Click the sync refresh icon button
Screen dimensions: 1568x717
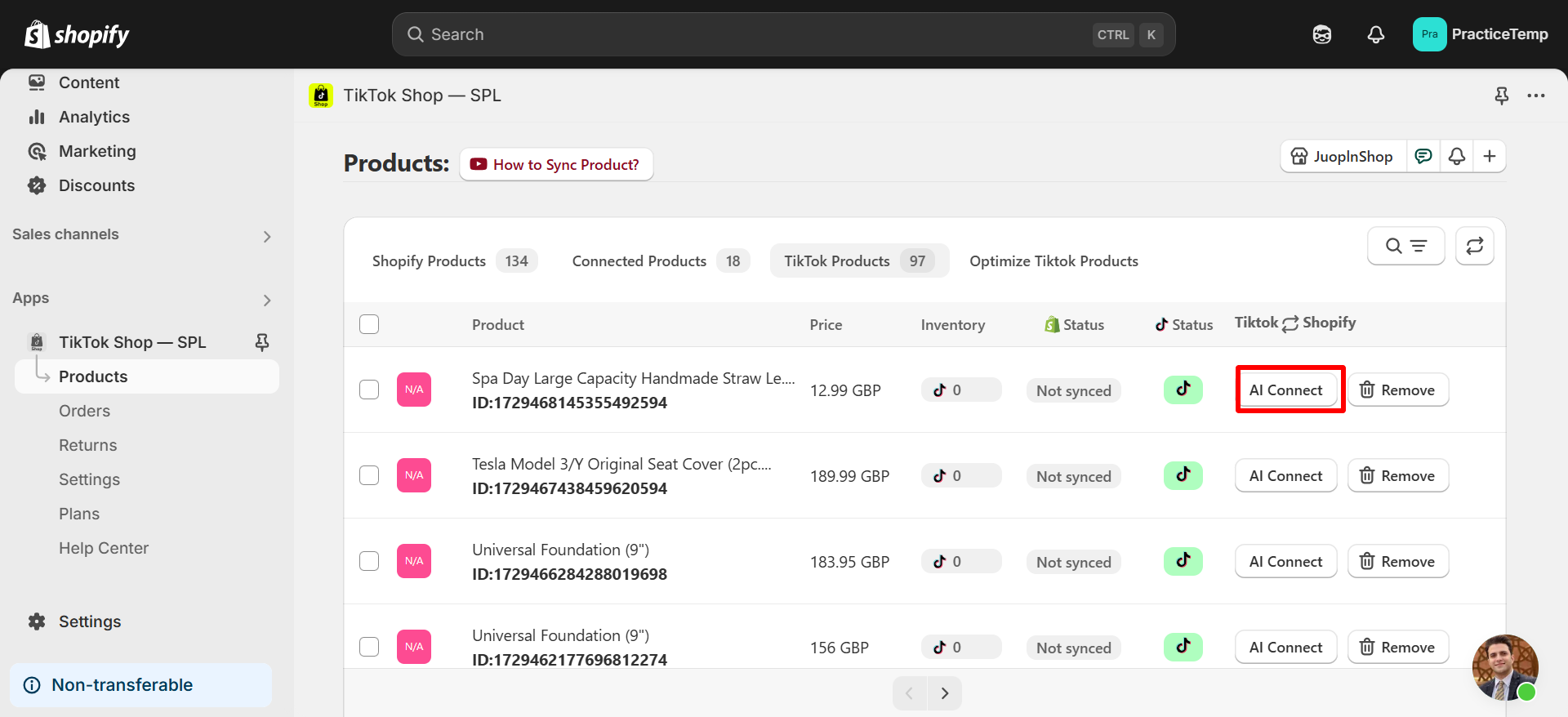[x=1474, y=246]
